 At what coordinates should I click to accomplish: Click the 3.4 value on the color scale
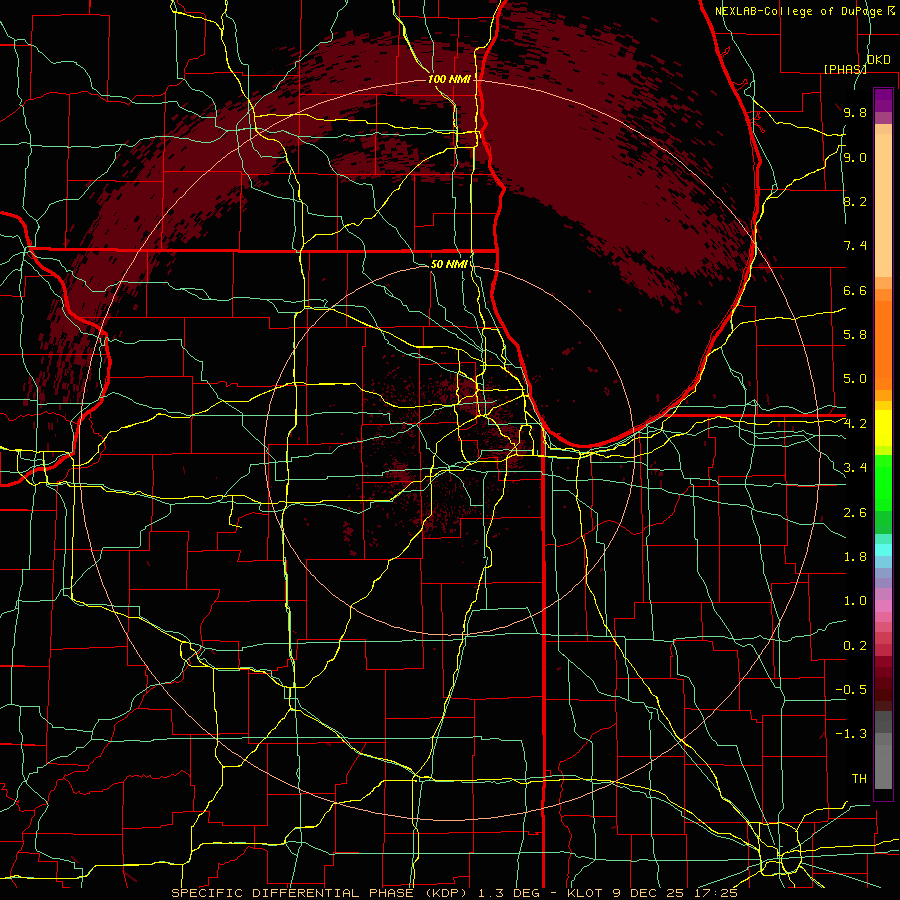855,468
